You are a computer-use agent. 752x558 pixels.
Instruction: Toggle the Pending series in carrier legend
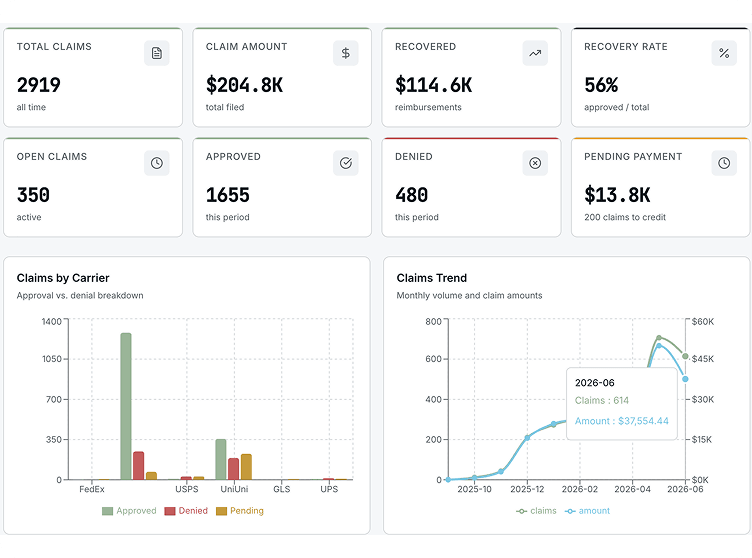point(239,511)
